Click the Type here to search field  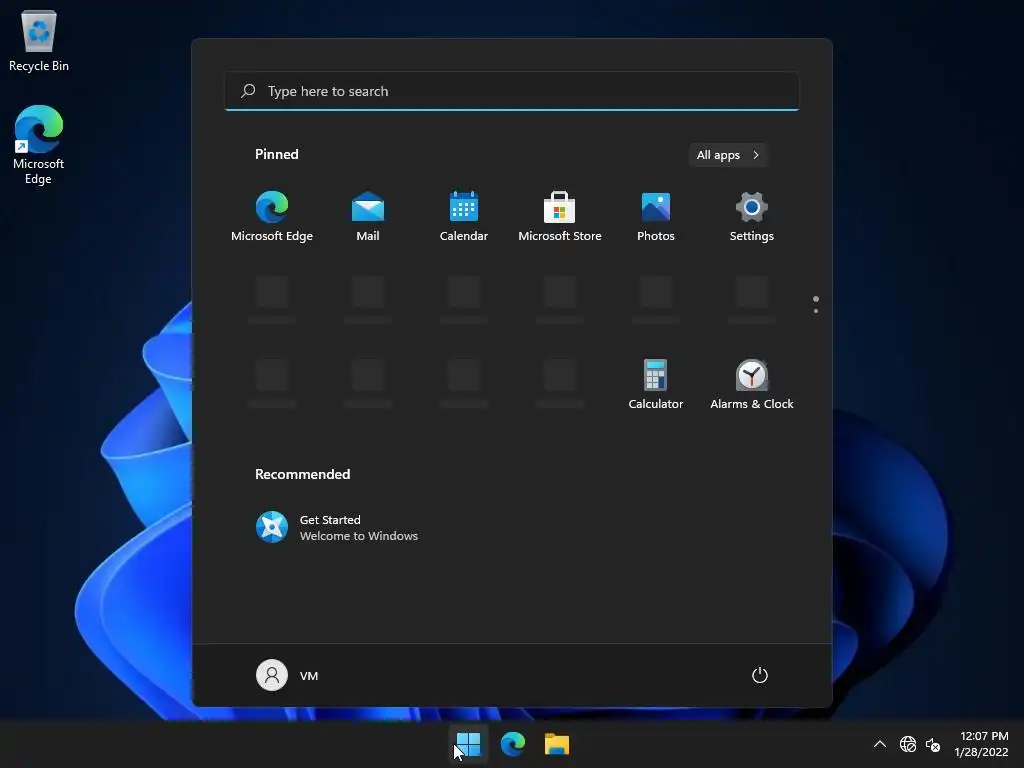[x=512, y=91]
